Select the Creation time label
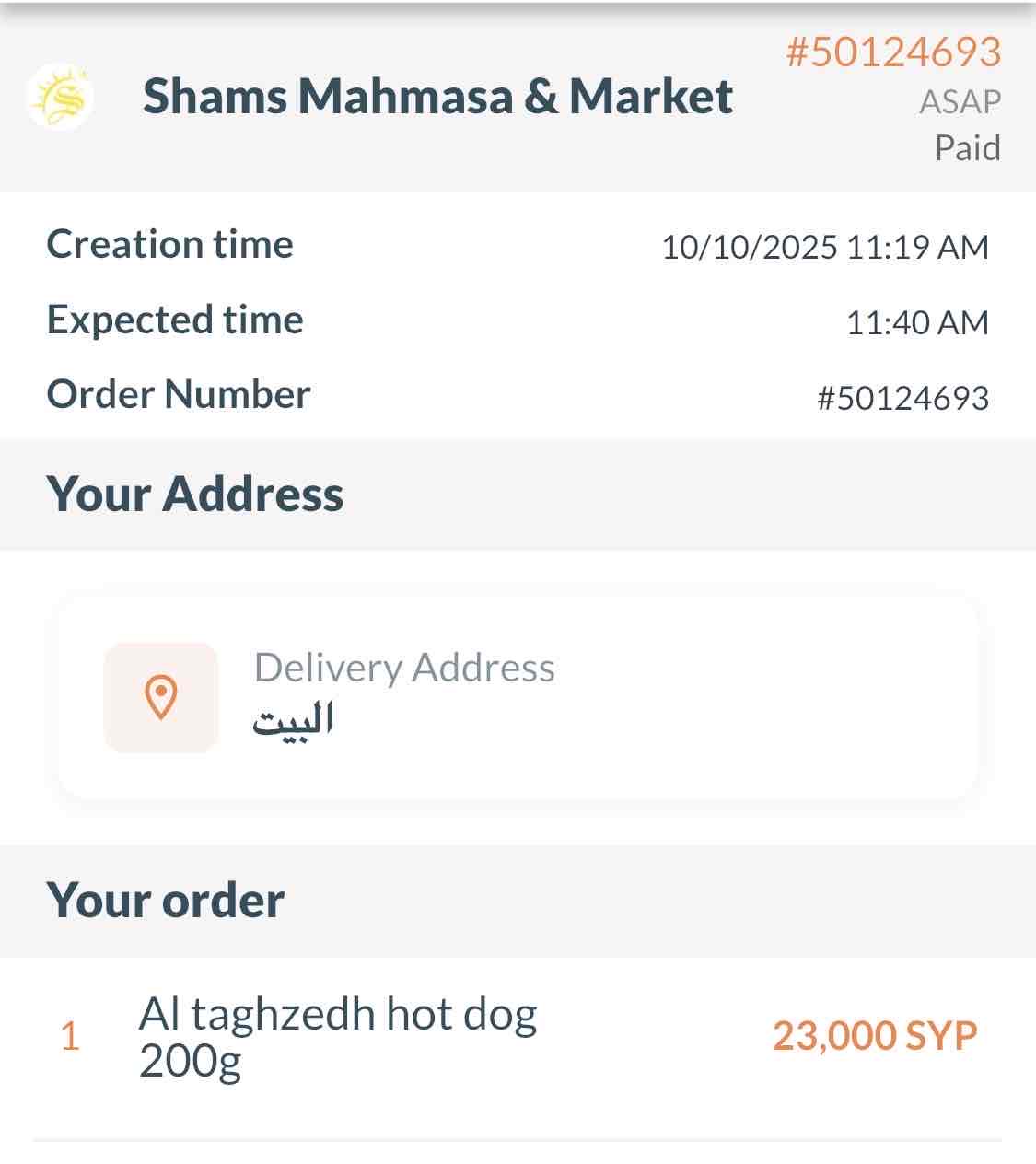 170,245
